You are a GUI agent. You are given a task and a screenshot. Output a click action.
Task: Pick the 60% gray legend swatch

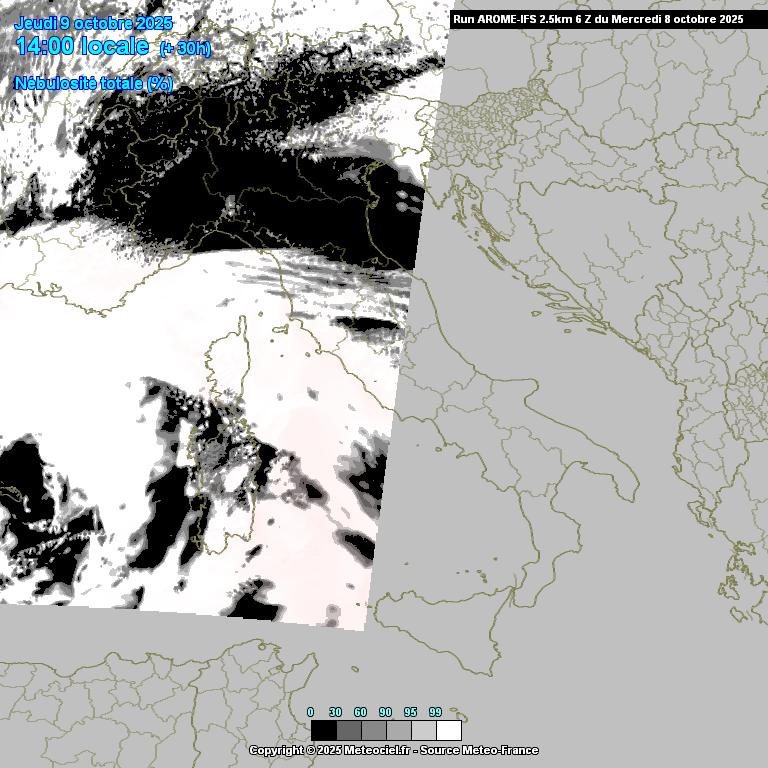coord(373,730)
